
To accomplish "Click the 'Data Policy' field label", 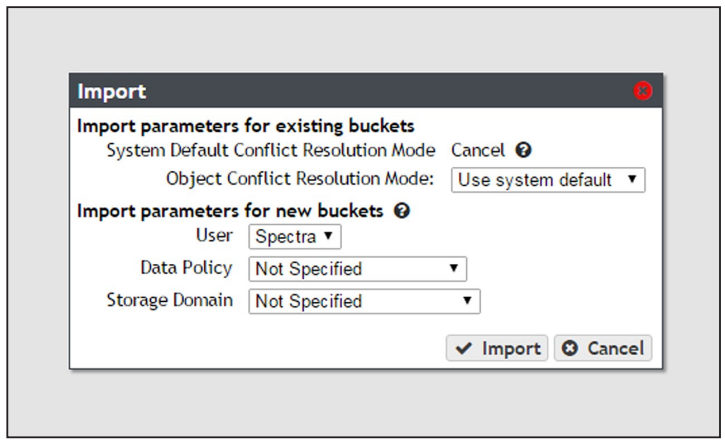I will point(186,268).
